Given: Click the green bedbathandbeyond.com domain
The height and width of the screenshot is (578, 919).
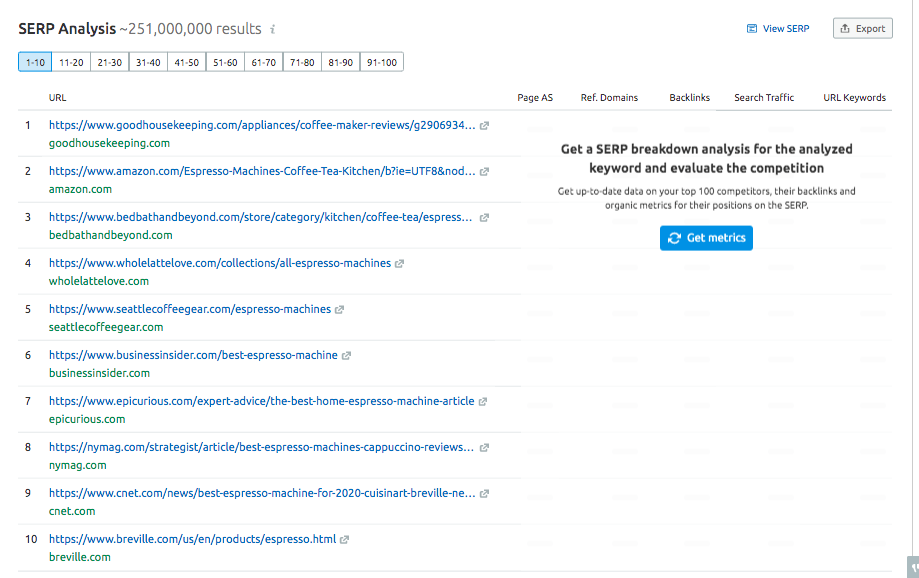Looking at the screenshot, I should (x=111, y=235).
